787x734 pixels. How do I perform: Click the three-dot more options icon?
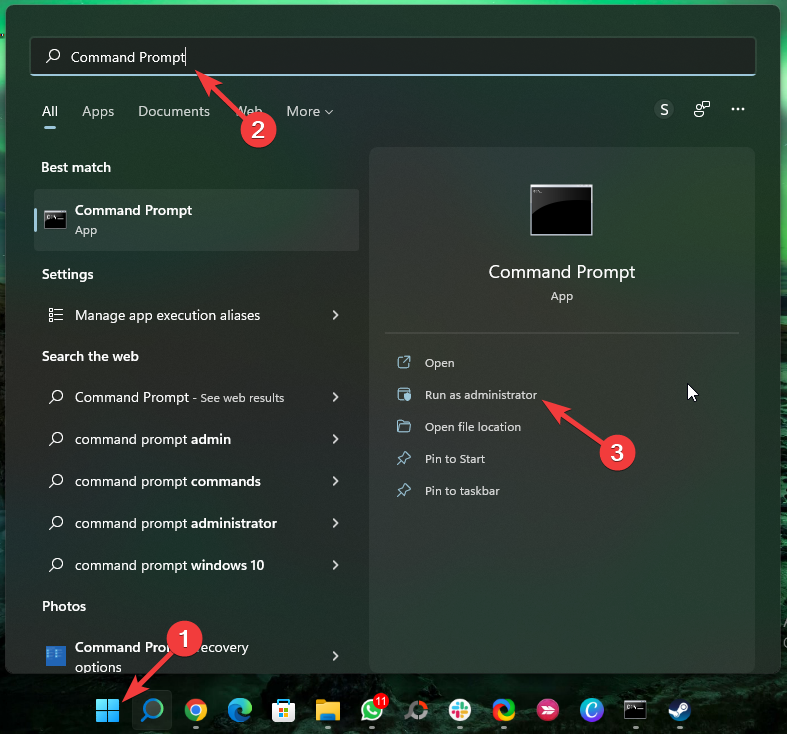click(x=738, y=110)
